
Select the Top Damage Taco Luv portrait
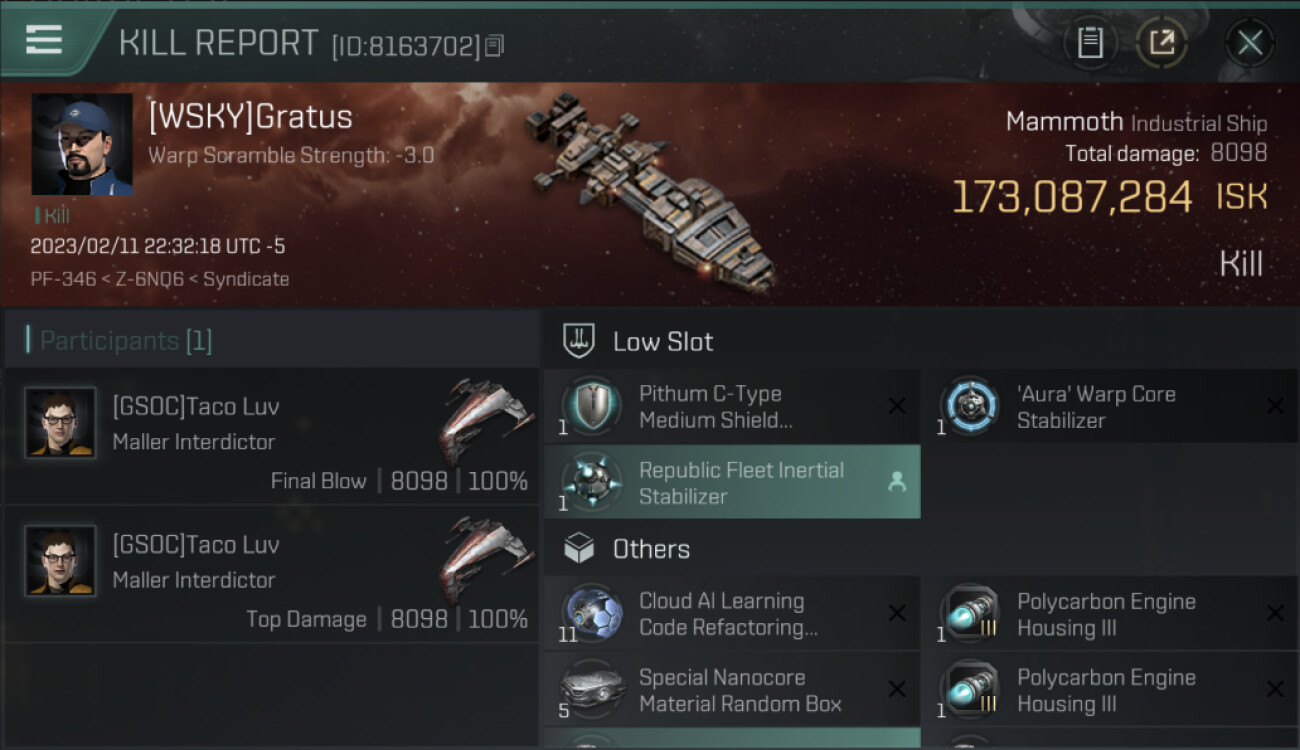pyautogui.click(x=60, y=561)
